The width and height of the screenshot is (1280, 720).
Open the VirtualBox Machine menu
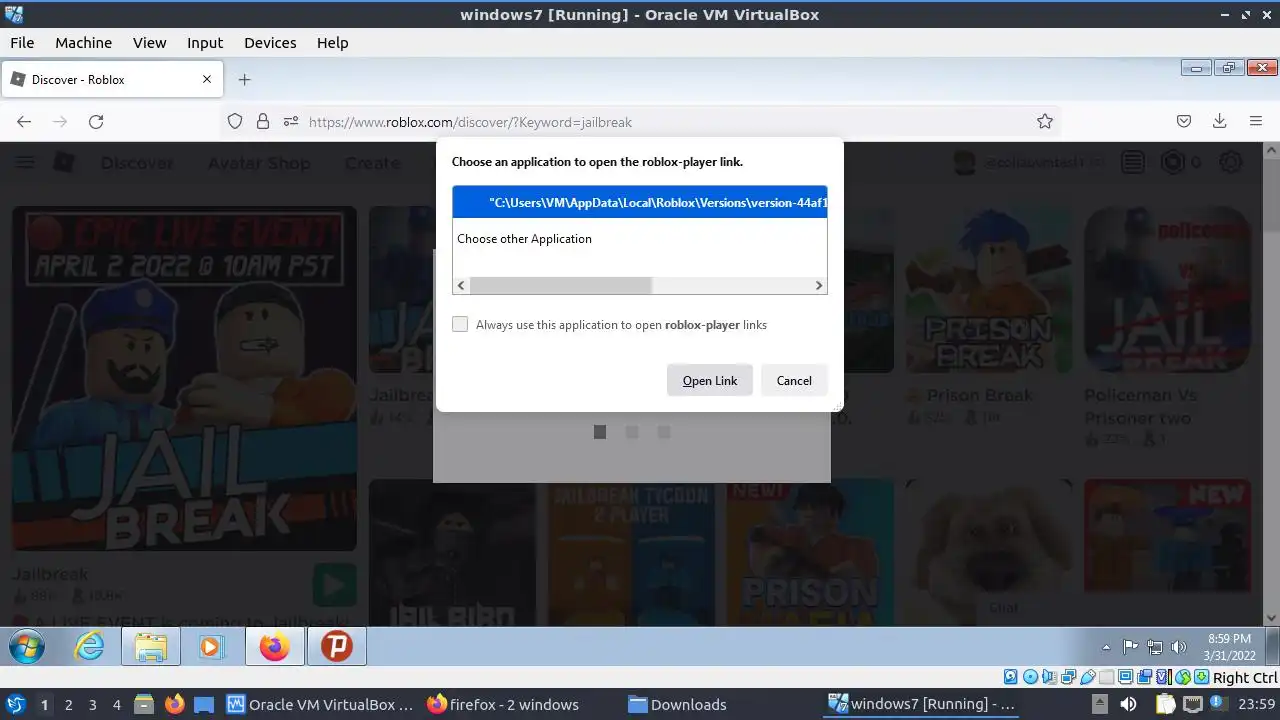pyautogui.click(x=83, y=42)
